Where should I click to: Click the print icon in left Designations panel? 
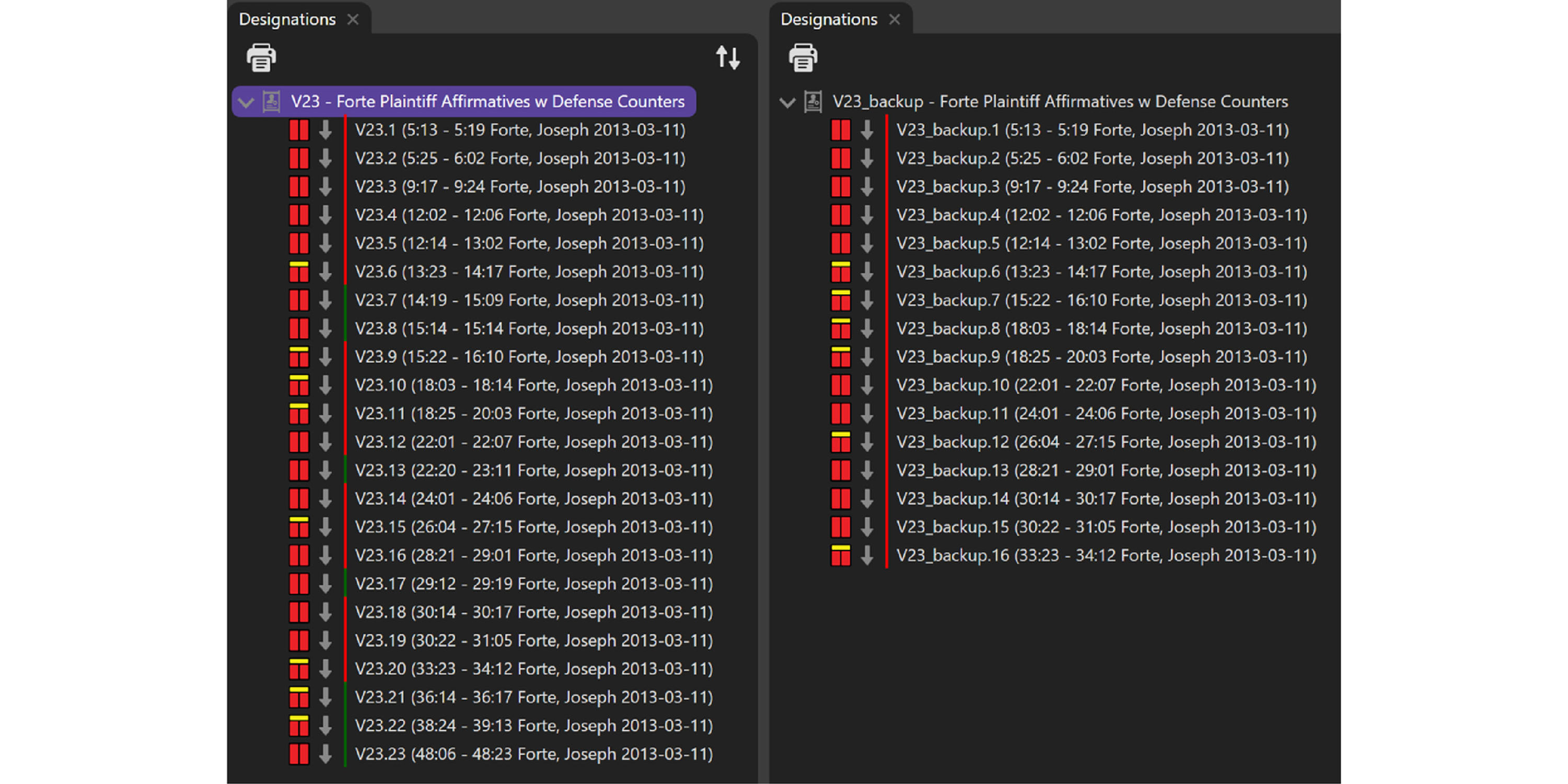pyautogui.click(x=261, y=58)
